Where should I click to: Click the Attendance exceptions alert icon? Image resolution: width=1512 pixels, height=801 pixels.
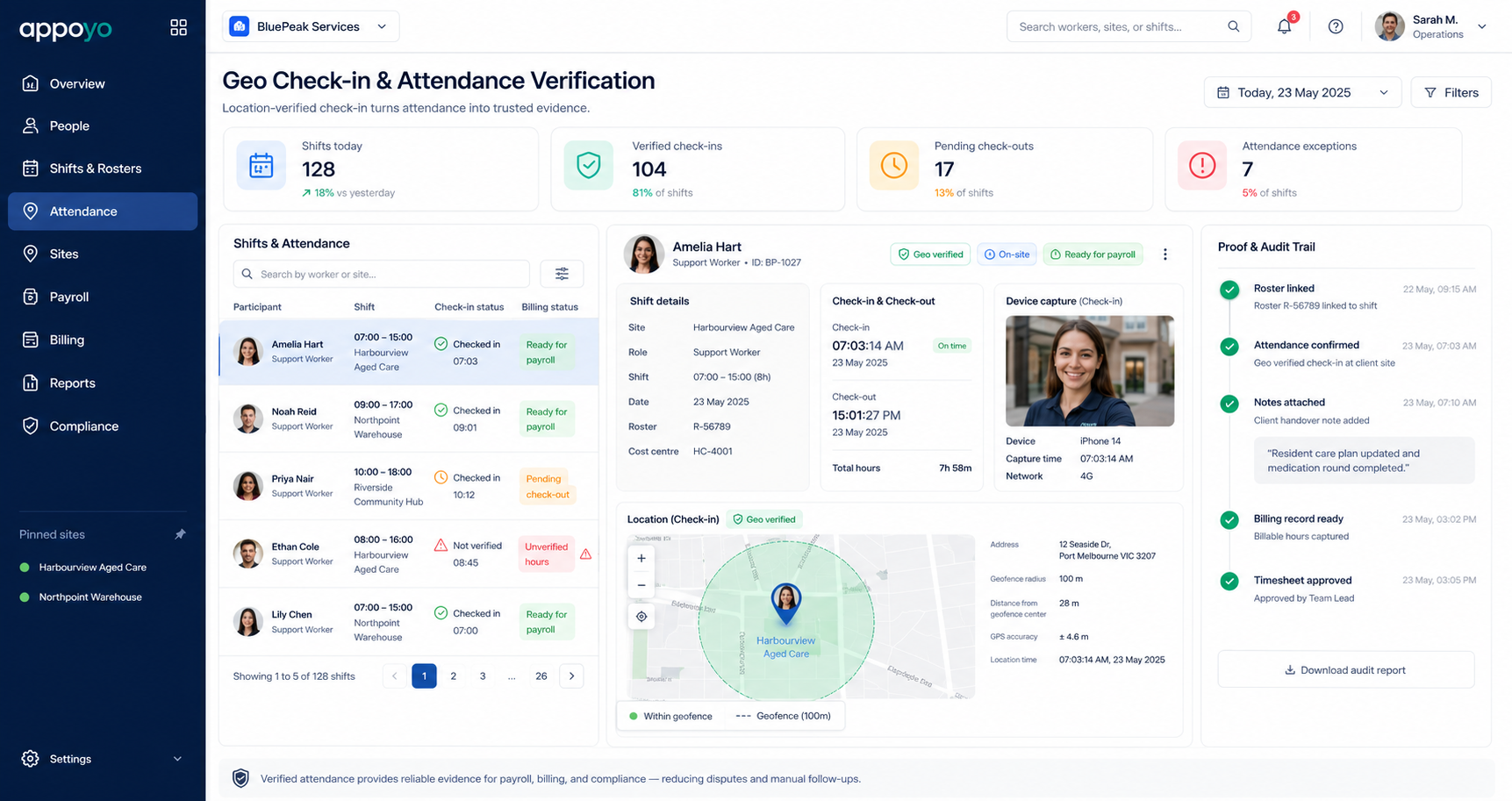1201,166
